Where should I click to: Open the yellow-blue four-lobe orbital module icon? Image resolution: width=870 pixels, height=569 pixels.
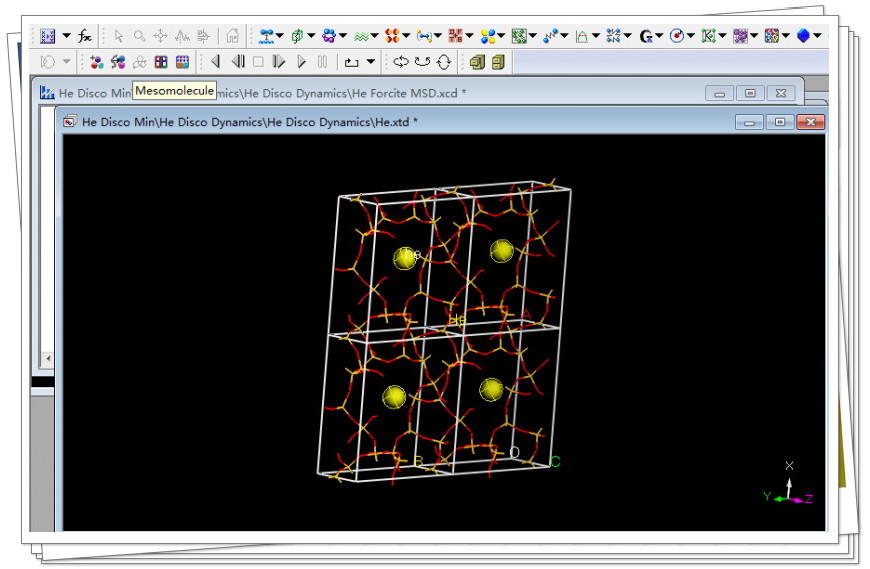488,36
